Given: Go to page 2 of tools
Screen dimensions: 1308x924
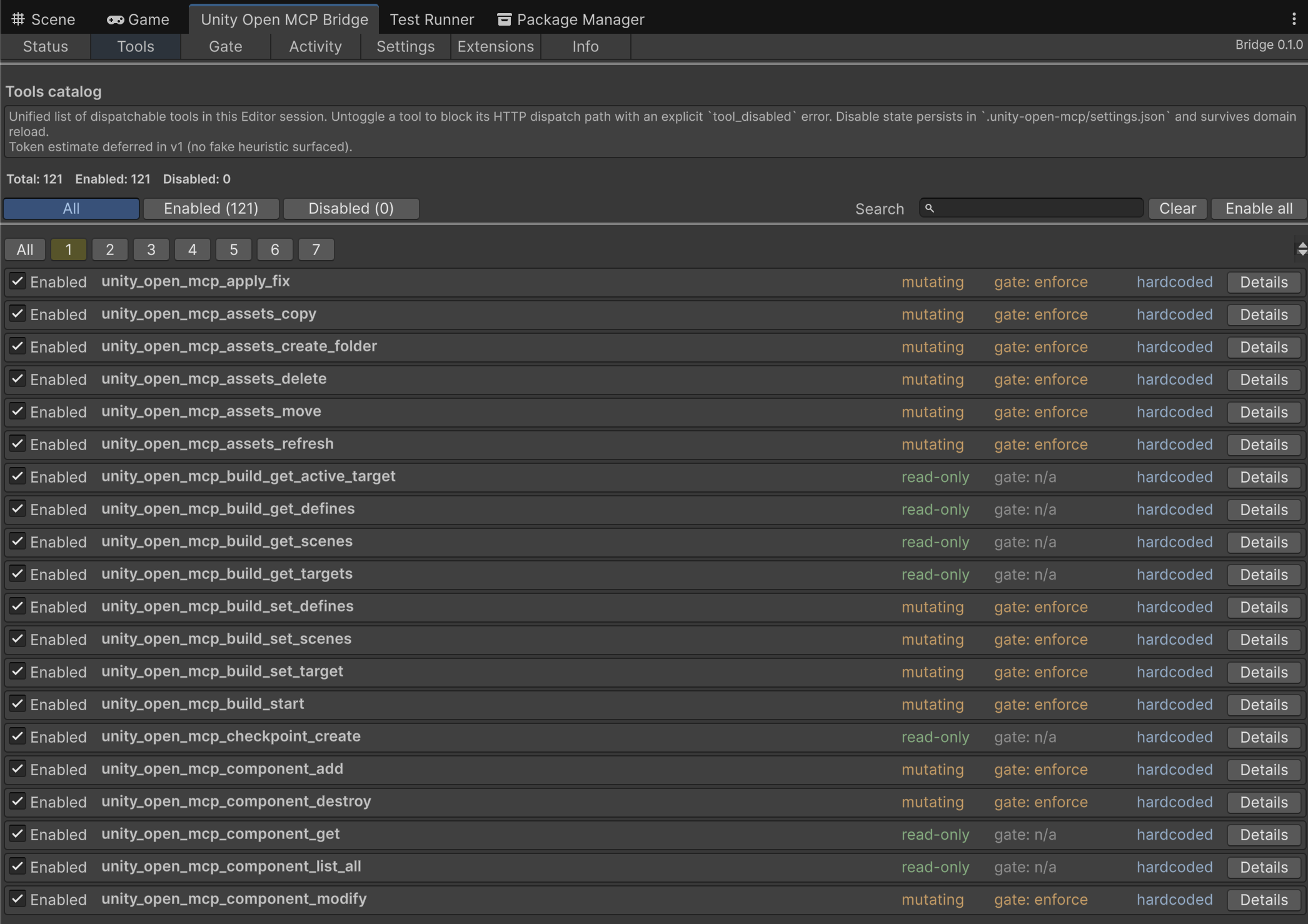Looking at the screenshot, I should (110, 249).
